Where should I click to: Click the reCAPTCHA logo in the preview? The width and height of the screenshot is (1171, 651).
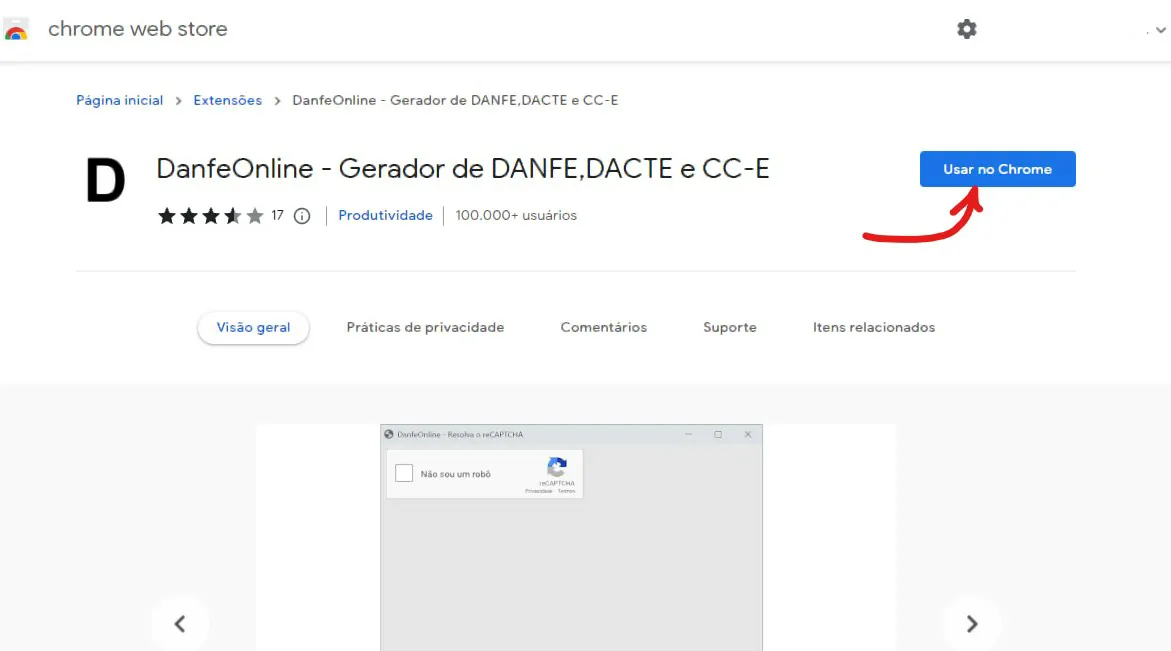(557, 467)
